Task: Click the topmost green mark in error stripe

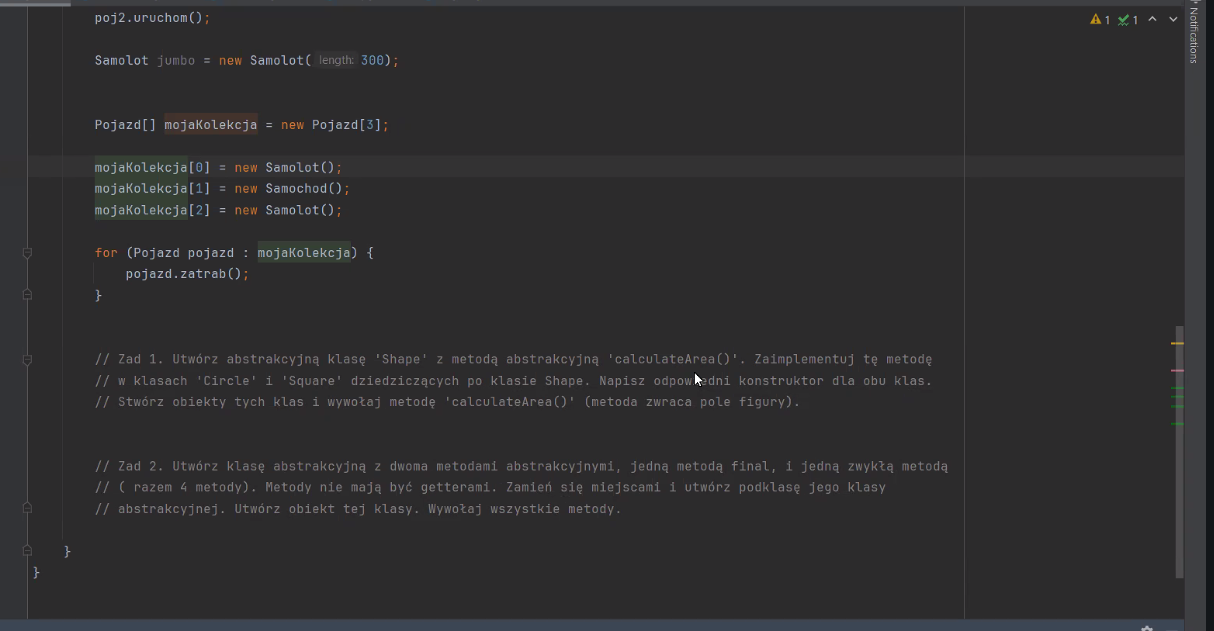Action: 1177,388
